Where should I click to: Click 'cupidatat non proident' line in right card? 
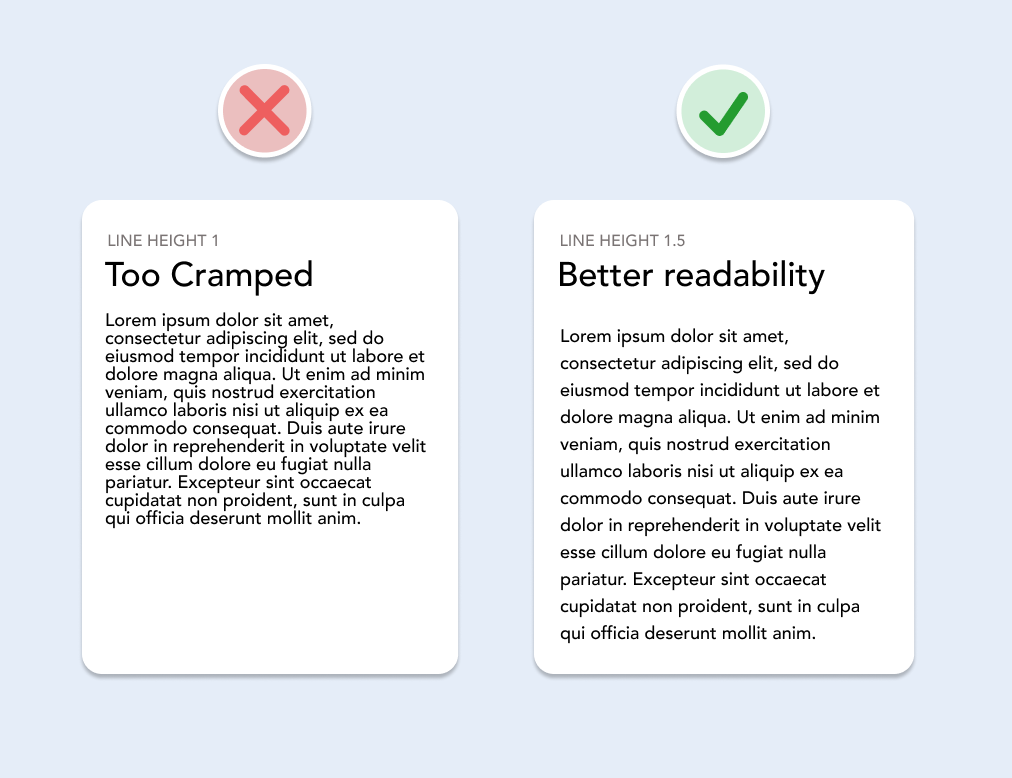(x=710, y=606)
